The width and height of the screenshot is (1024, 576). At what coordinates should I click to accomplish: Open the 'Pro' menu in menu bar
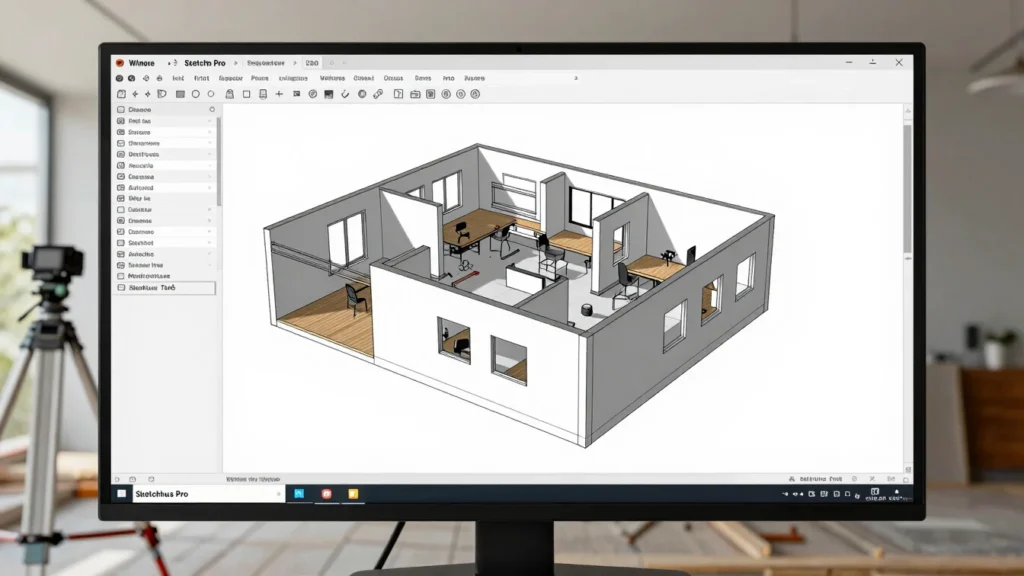[448, 78]
